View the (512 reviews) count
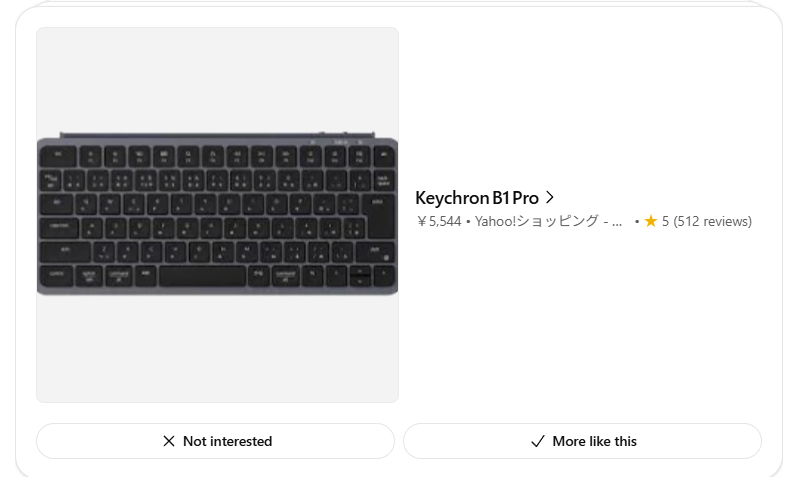797x477 pixels. tap(712, 221)
